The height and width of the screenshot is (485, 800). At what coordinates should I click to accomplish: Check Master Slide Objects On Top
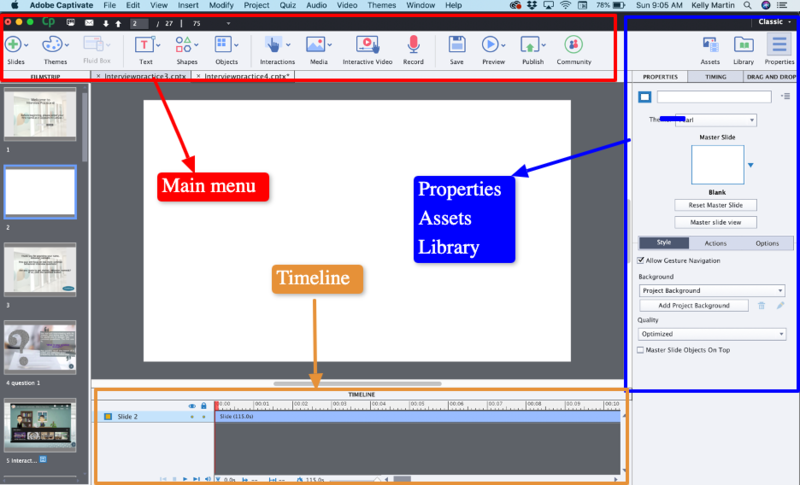tap(642, 350)
